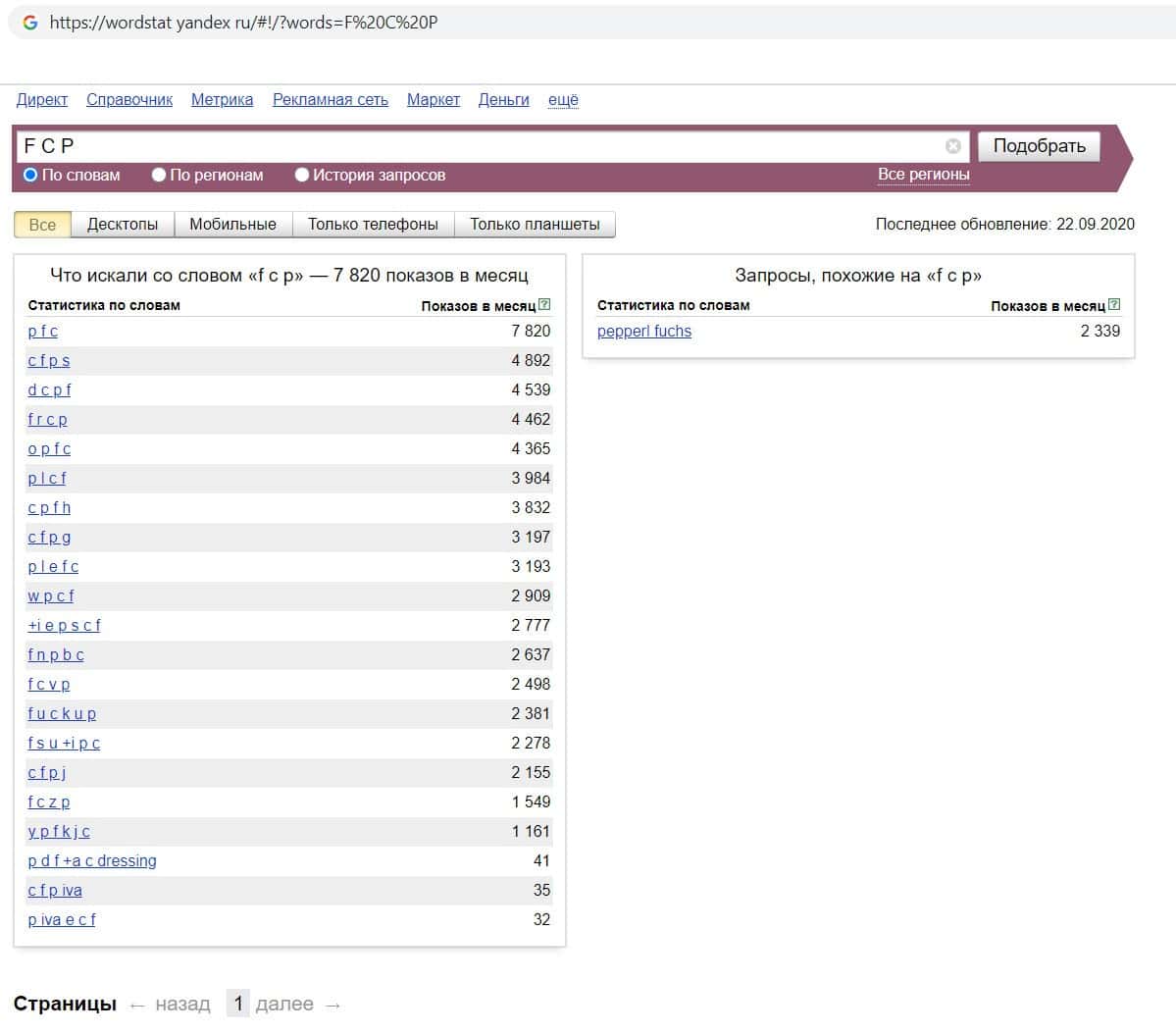Click the 'p d f +a c dressing' query

(x=92, y=861)
